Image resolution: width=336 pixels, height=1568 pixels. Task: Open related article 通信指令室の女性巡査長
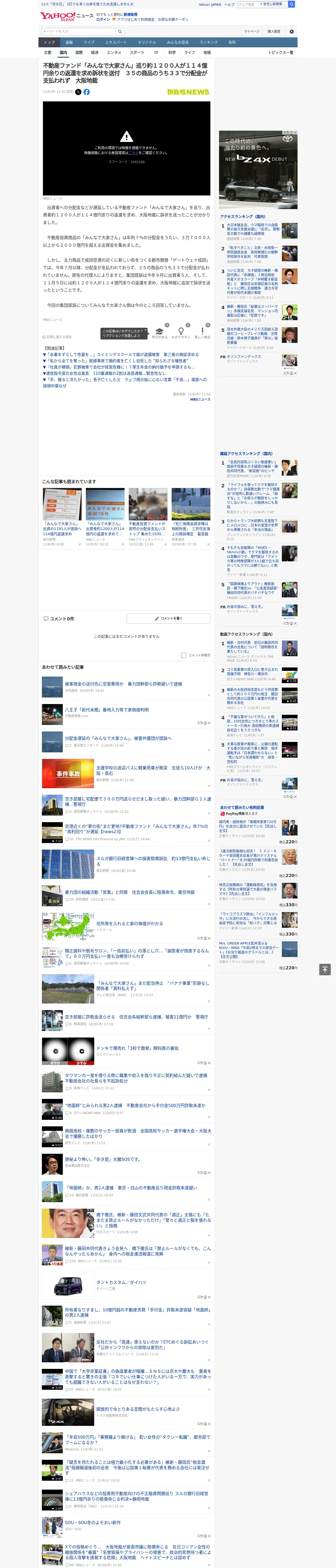click(104, 373)
